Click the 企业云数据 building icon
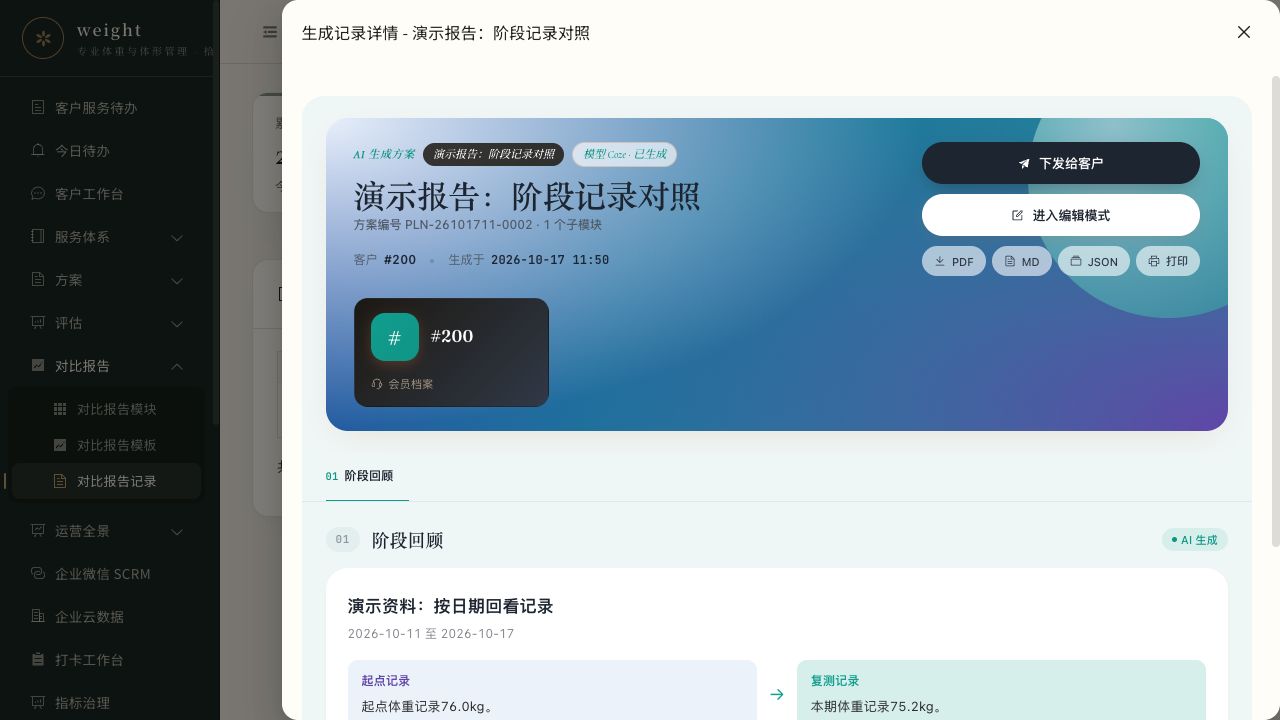 38,617
